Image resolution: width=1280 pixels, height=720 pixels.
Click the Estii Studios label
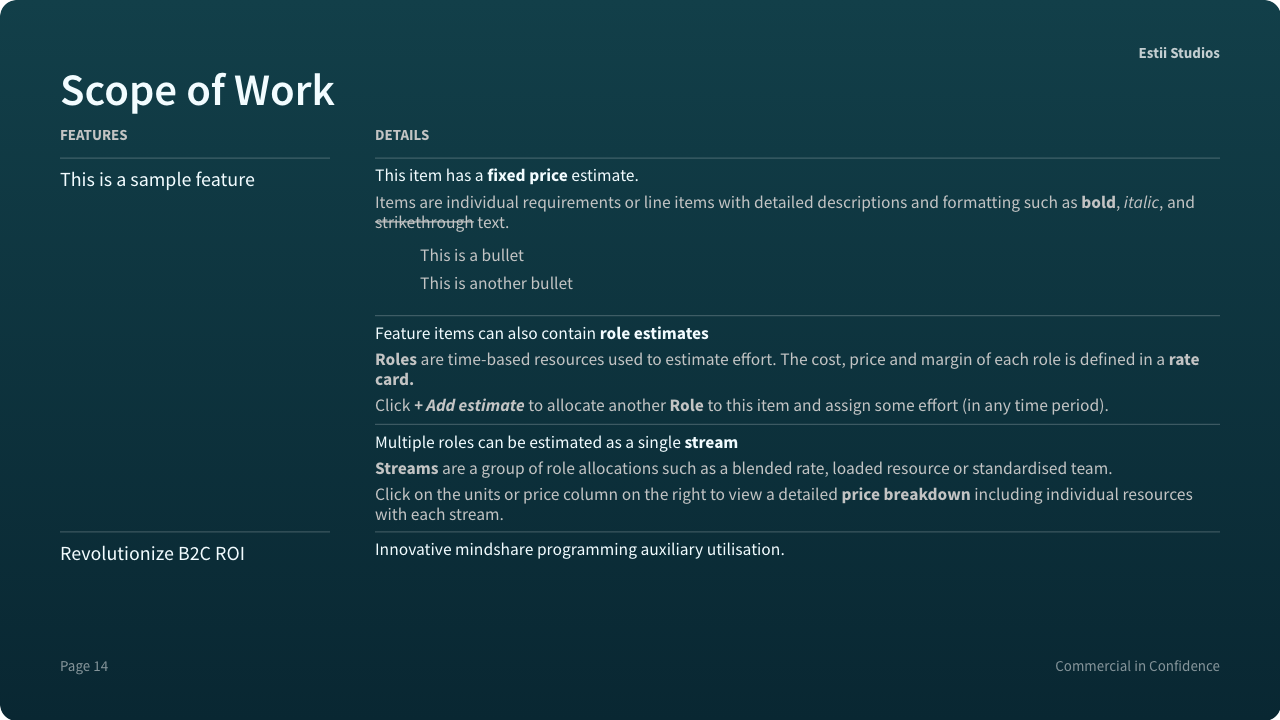[1178, 53]
